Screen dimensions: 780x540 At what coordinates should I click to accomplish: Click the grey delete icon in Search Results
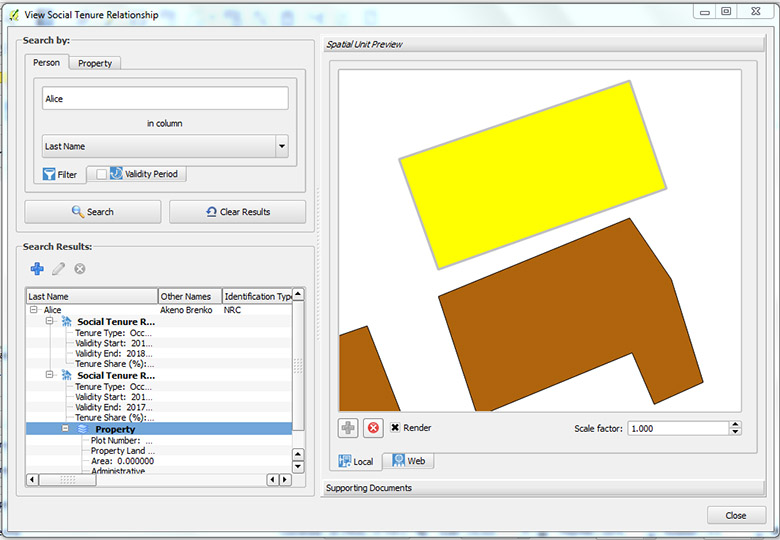80,268
